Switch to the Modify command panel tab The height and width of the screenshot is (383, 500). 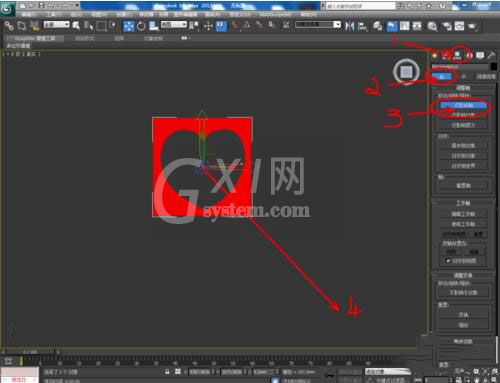(446, 55)
